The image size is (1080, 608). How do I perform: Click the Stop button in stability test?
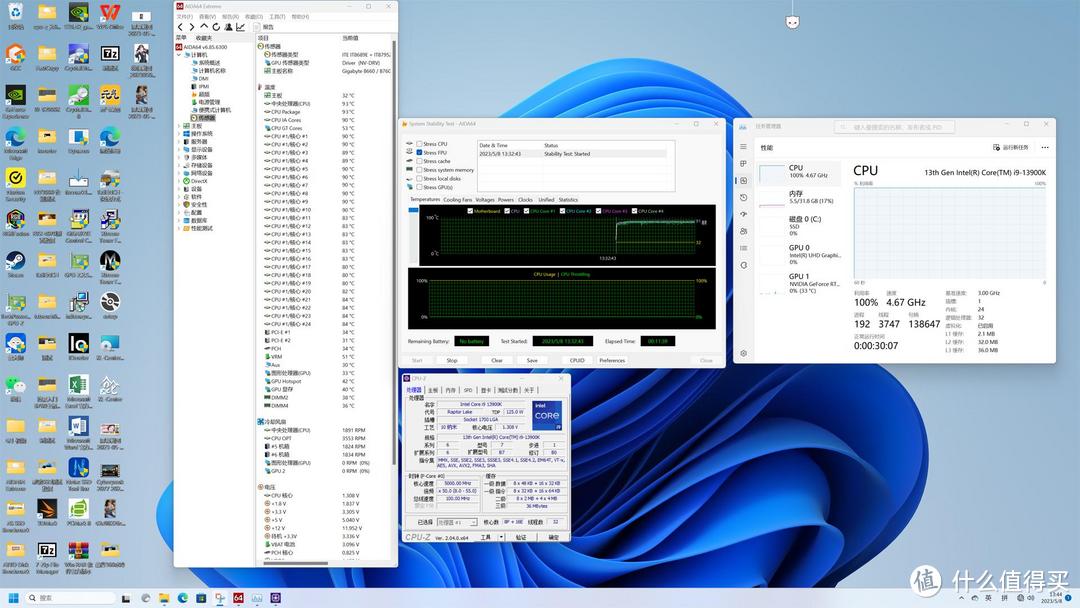coord(452,360)
